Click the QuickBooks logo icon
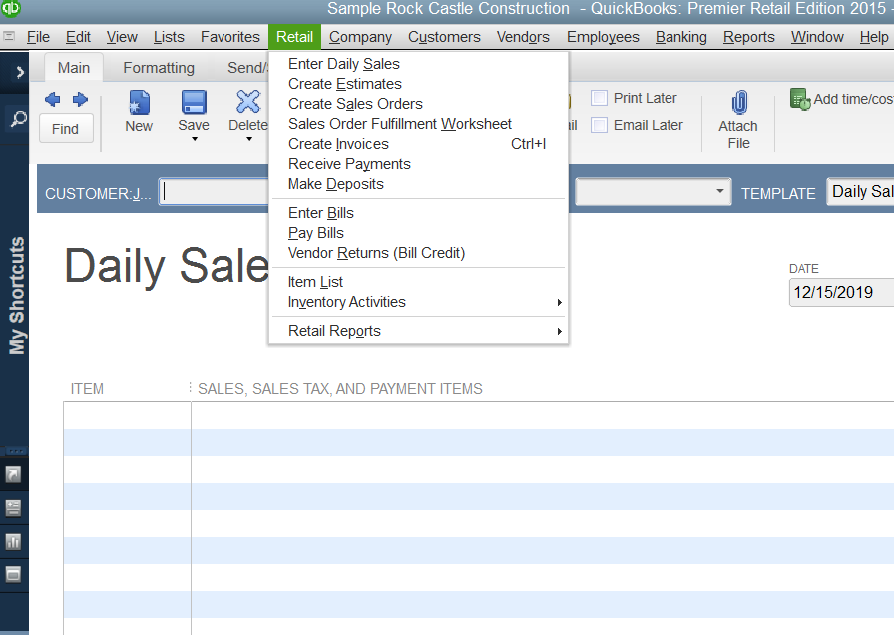Screen dimensions: 894x635 click(x=10, y=8)
